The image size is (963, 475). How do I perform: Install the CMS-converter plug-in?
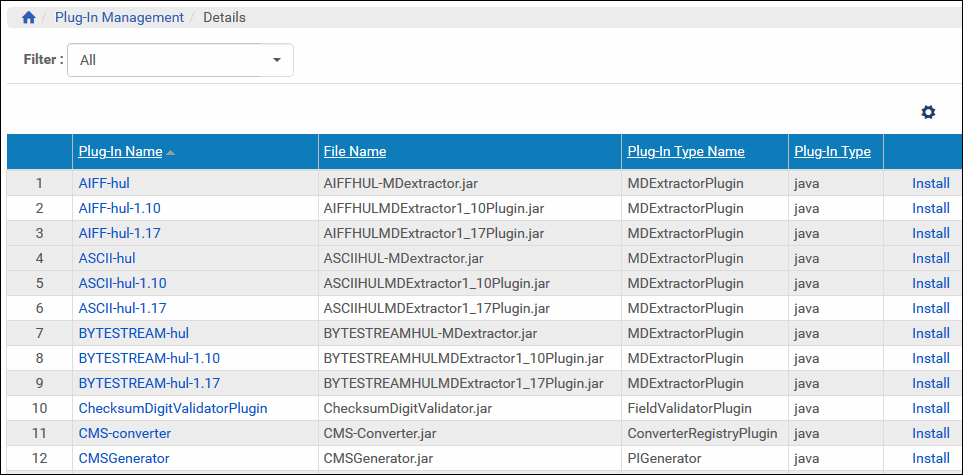click(930, 433)
